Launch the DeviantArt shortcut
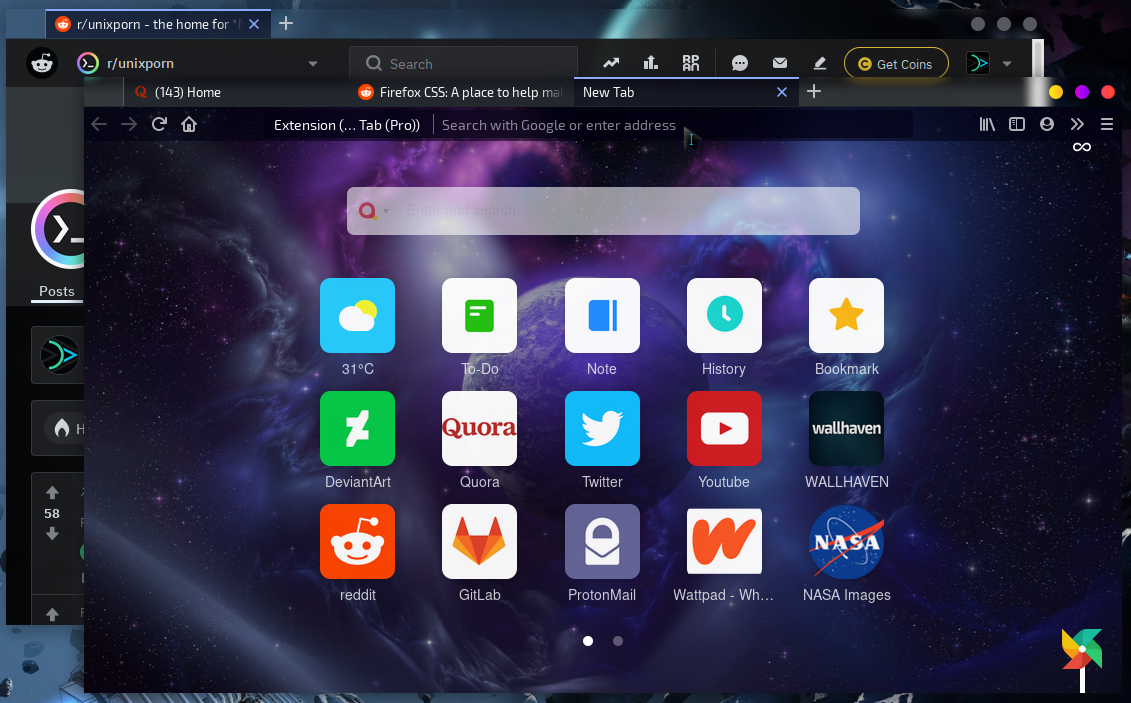The width and height of the screenshot is (1131, 703). click(x=357, y=428)
